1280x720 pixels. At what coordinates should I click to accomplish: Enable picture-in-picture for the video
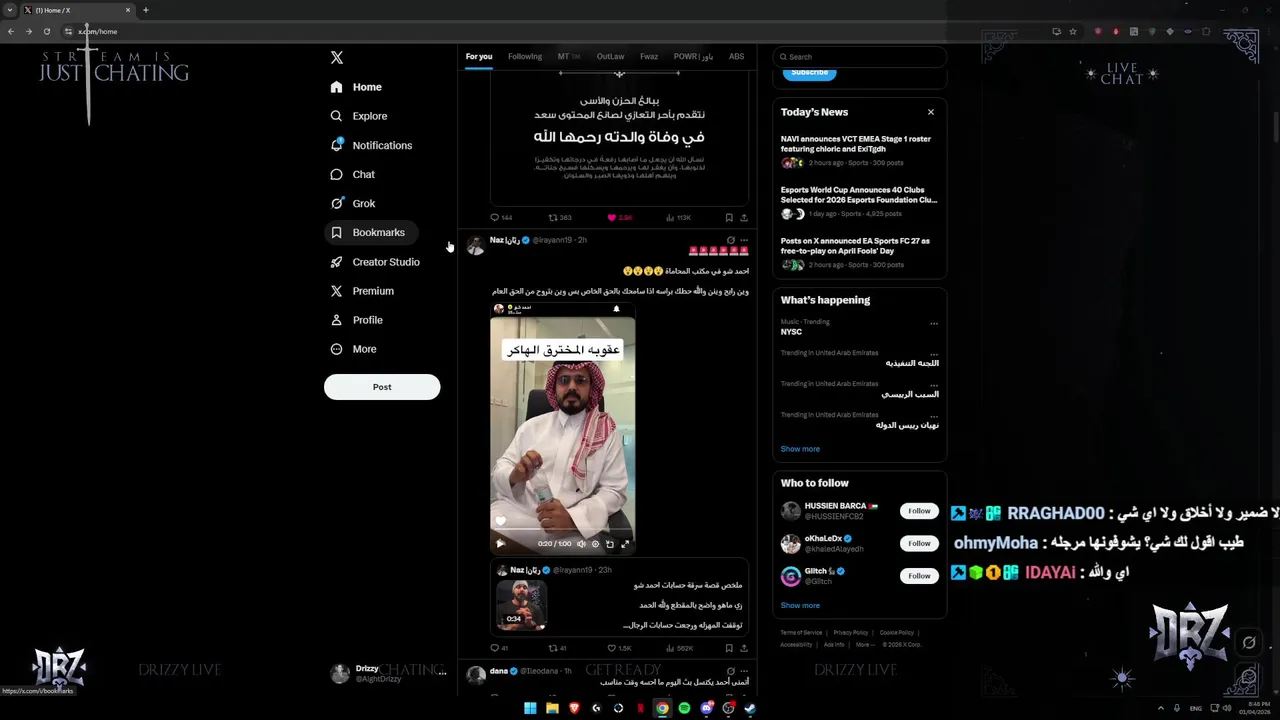[610, 544]
